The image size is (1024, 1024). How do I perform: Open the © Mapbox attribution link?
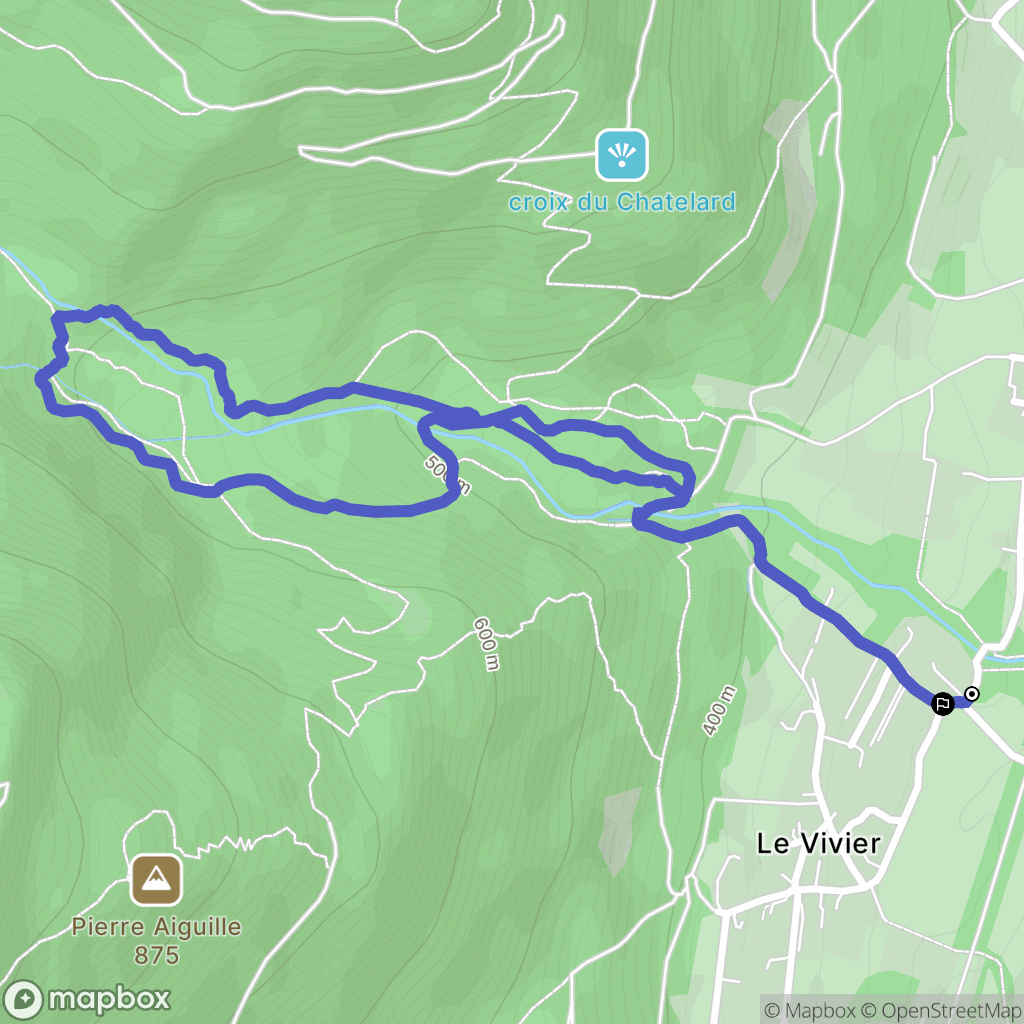808,1010
